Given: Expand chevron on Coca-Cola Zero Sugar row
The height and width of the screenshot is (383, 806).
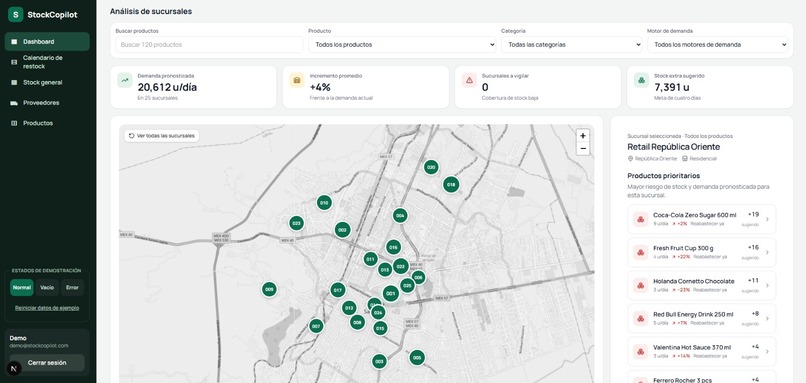Looking at the screenshot, I should pos(767,220).
